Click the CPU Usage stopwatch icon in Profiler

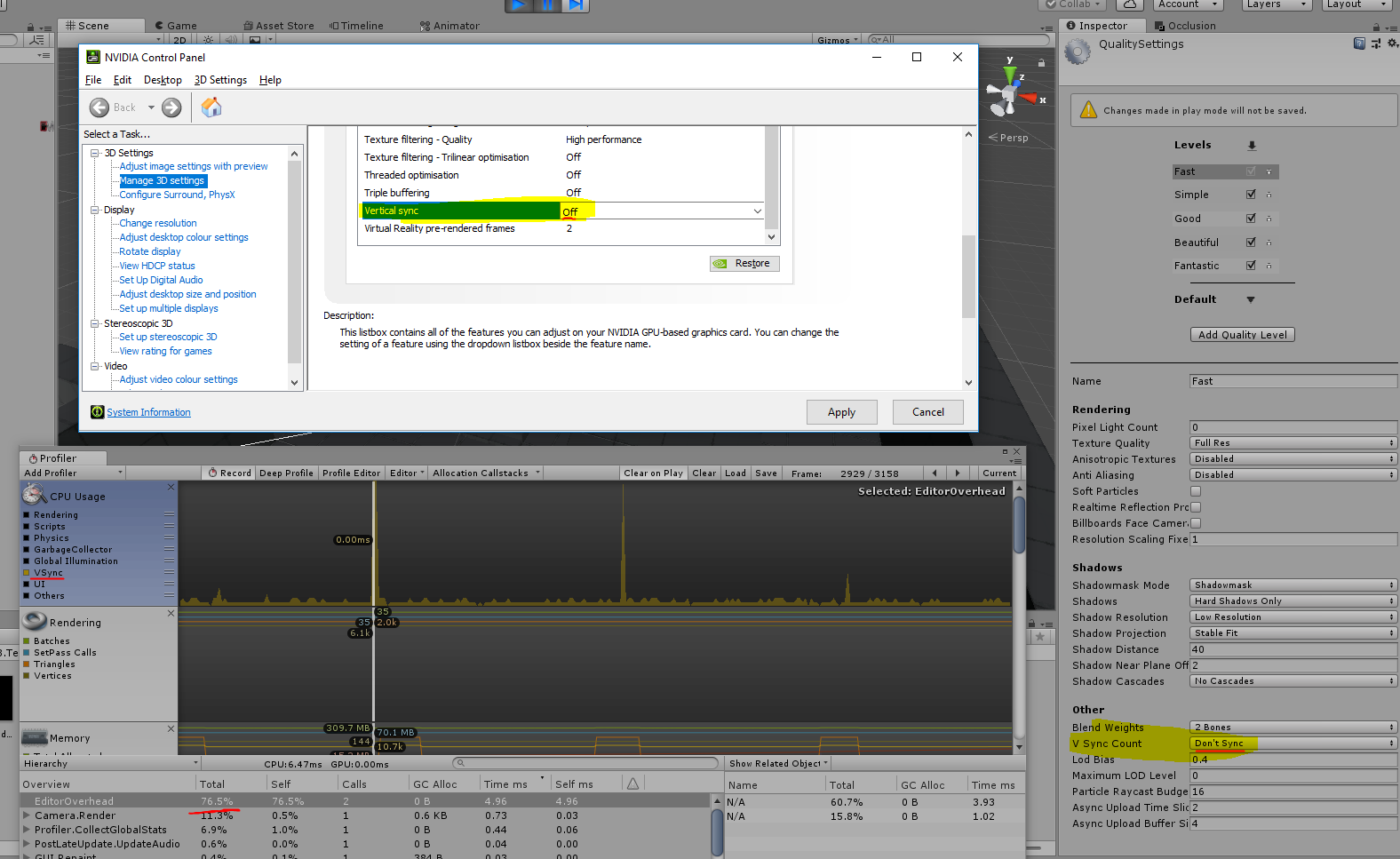[34, 494]
